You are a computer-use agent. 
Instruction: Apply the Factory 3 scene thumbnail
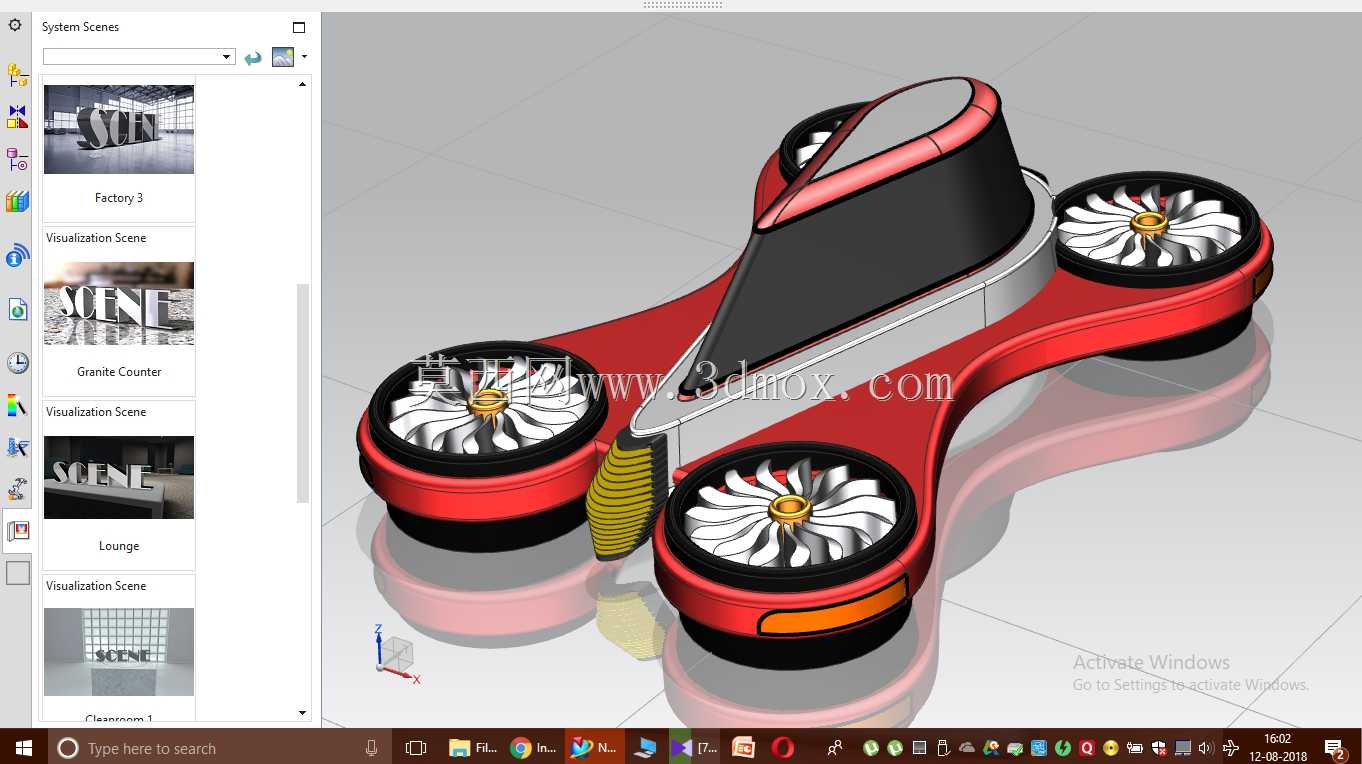(x=119, y=129)
